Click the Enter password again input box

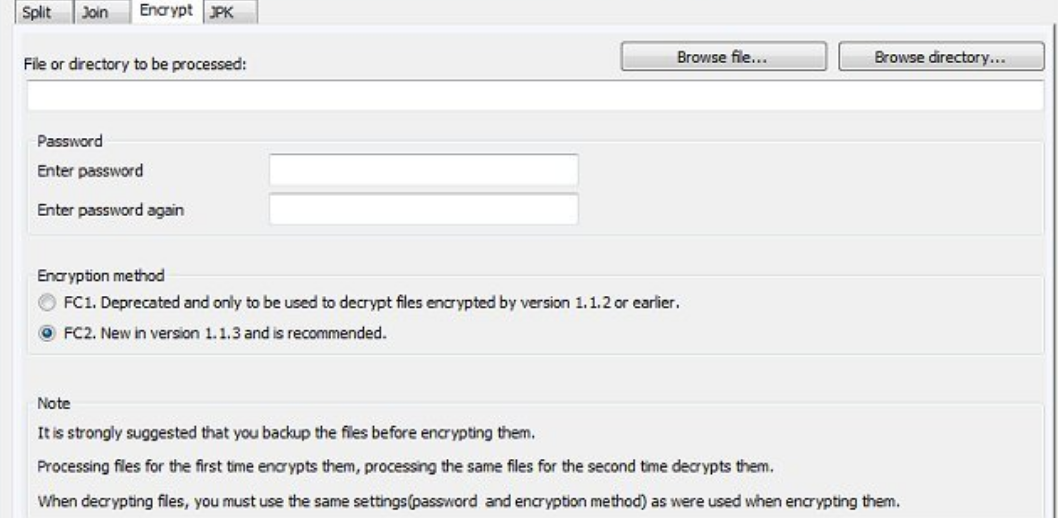(x=424, y=210)
